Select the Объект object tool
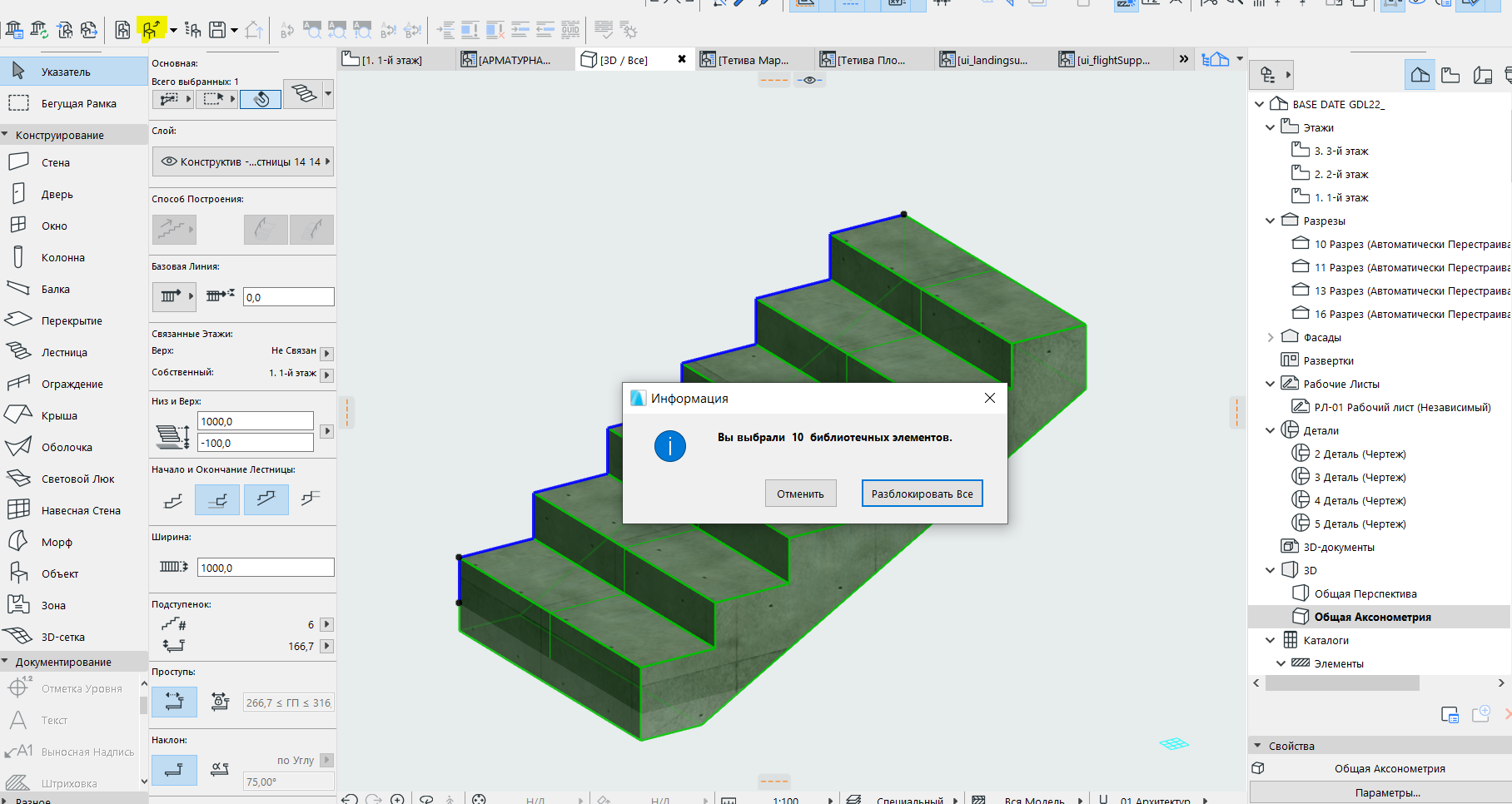 (x=74, y=573)
